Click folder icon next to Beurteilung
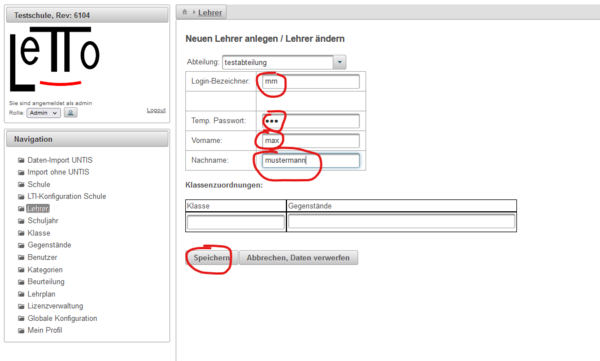The image size is (600, 361). [x=21, y=282]
